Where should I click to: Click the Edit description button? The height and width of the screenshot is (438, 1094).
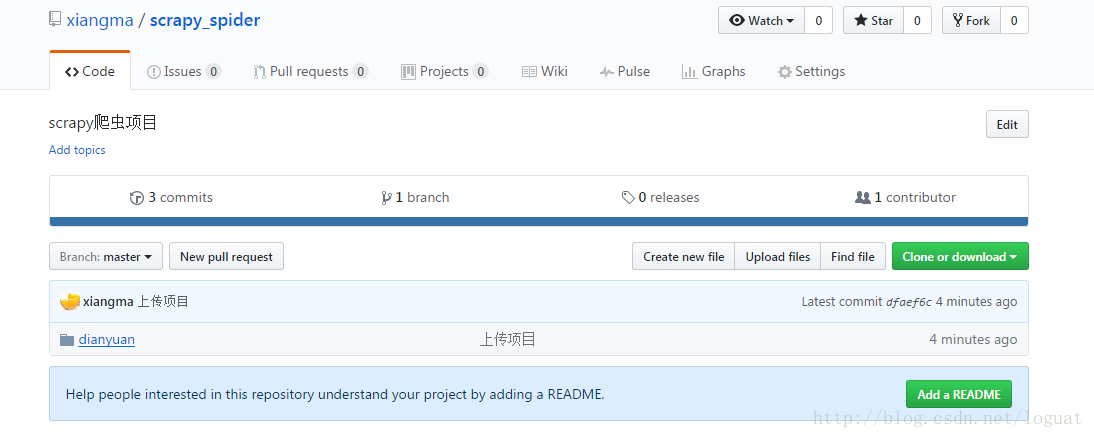click(x=1007, y=124)
